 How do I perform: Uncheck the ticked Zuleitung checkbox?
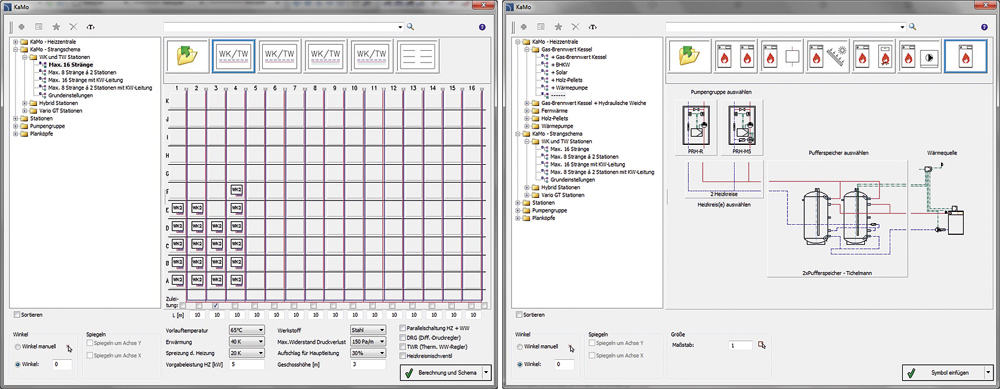[x=216, y=306]
